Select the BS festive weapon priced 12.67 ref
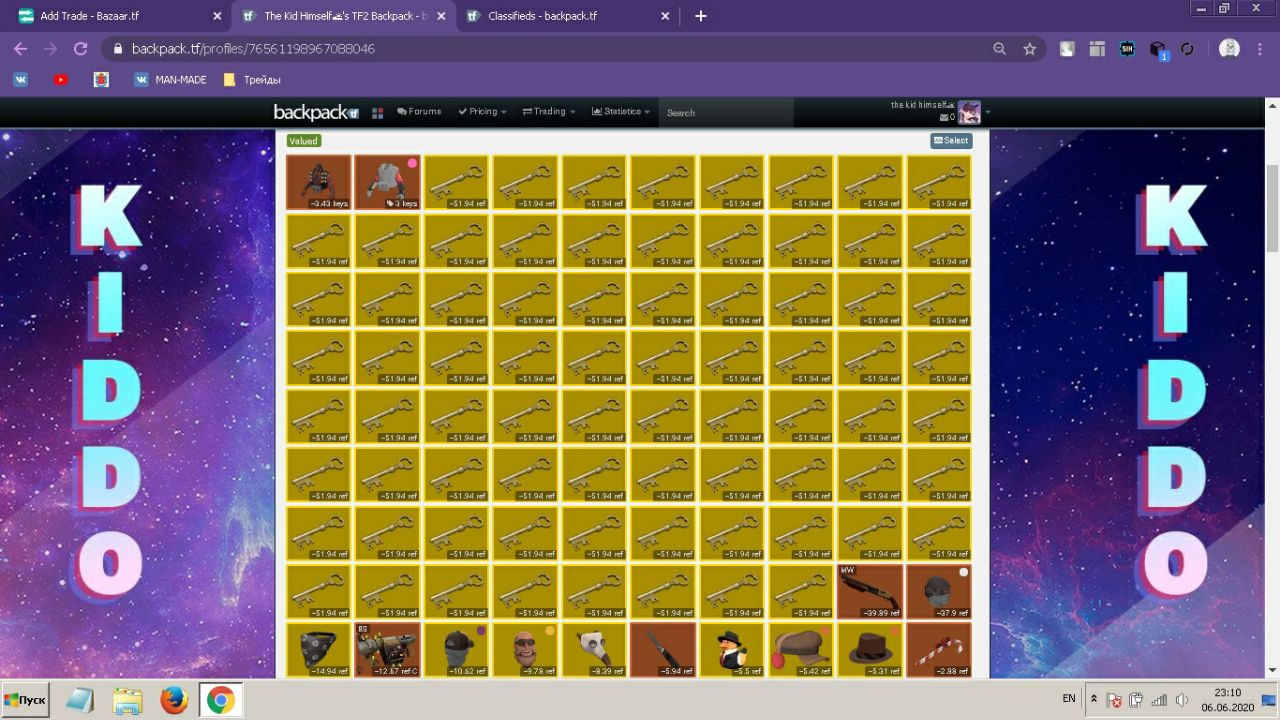Image resolution: width=1280 pixels, height=720 pixels. pos(388,650)
